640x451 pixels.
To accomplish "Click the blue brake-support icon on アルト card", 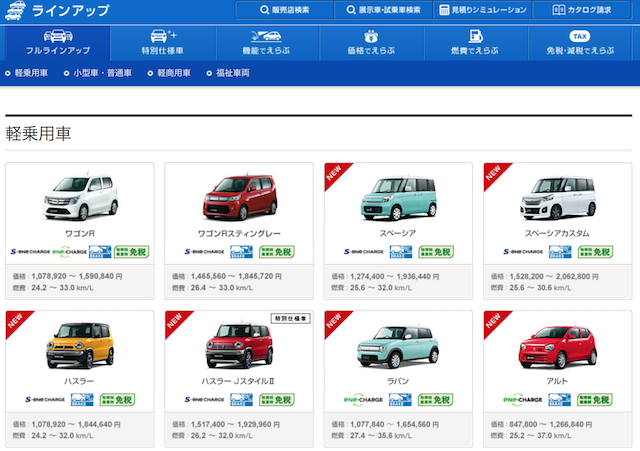I will click(x=559, y=400).
